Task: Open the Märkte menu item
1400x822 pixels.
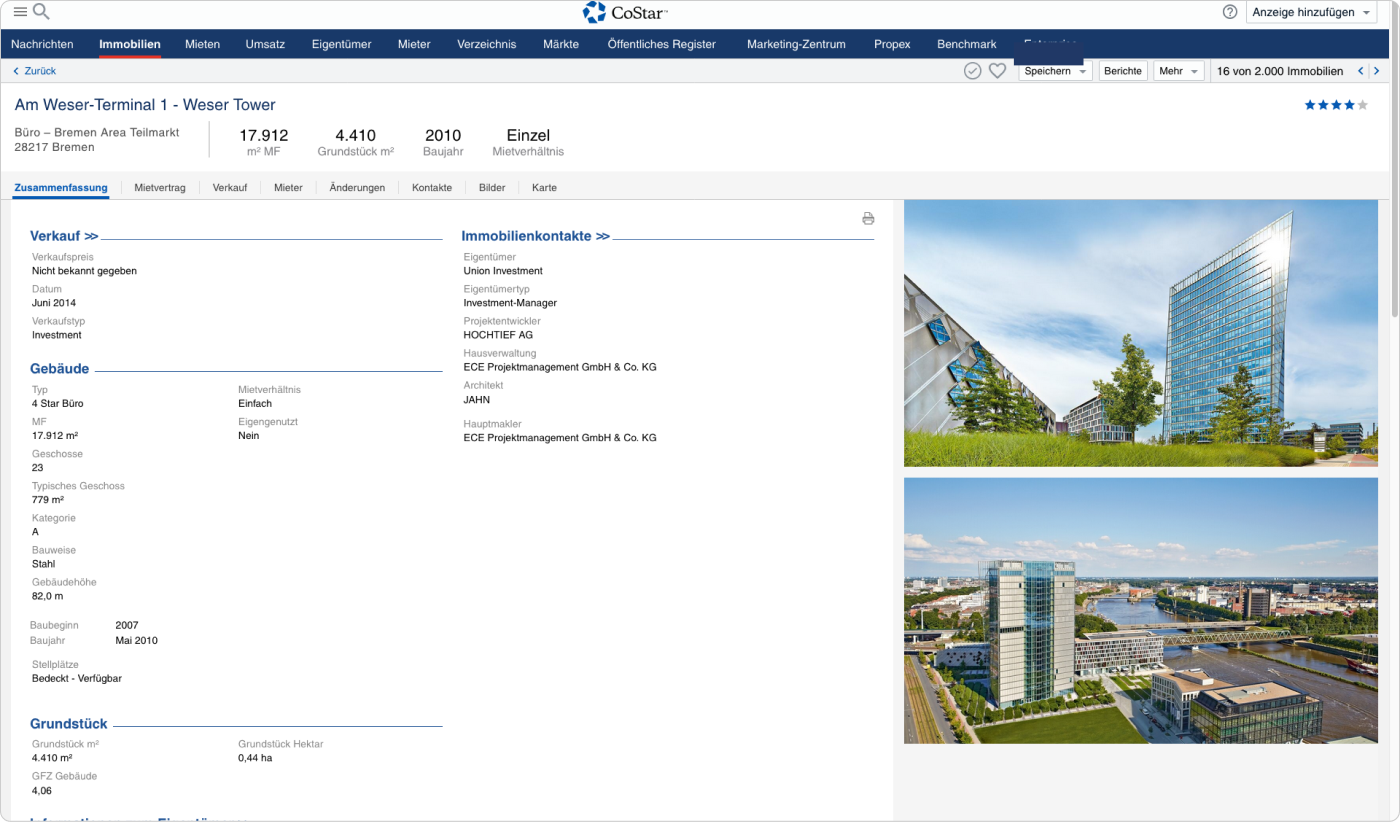Action: pos(561,44)
